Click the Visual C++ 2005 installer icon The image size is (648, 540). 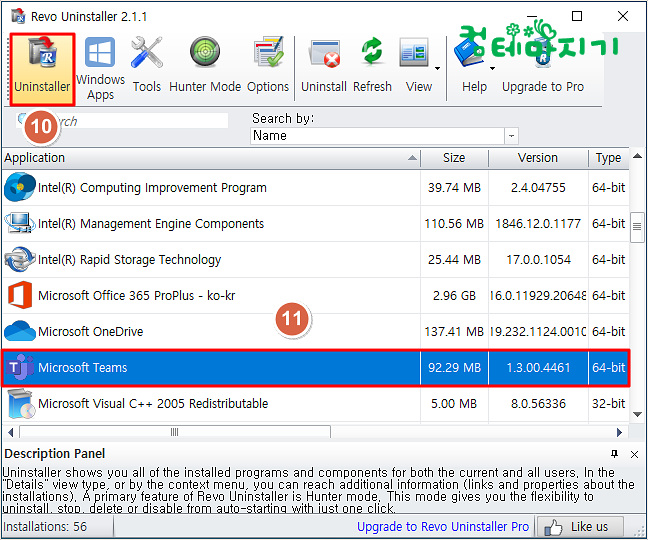20,403
